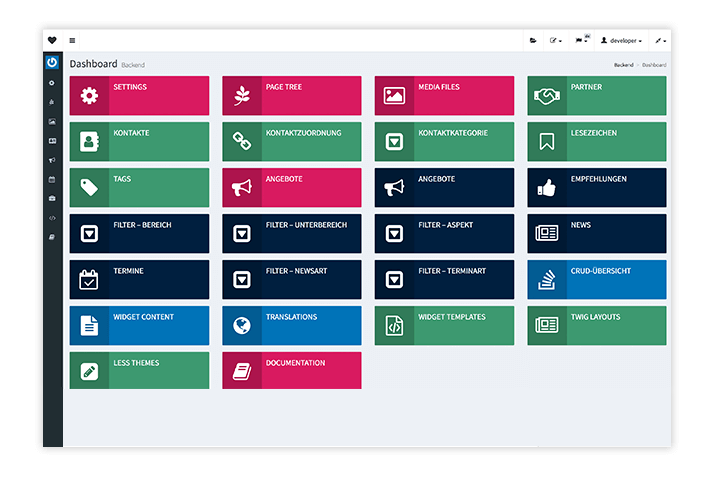Image resolution: width=720 pixels, height=480 pixels.
Task: Toggle the sidebar with hamburger menu icon
Action: click(72, 40)
